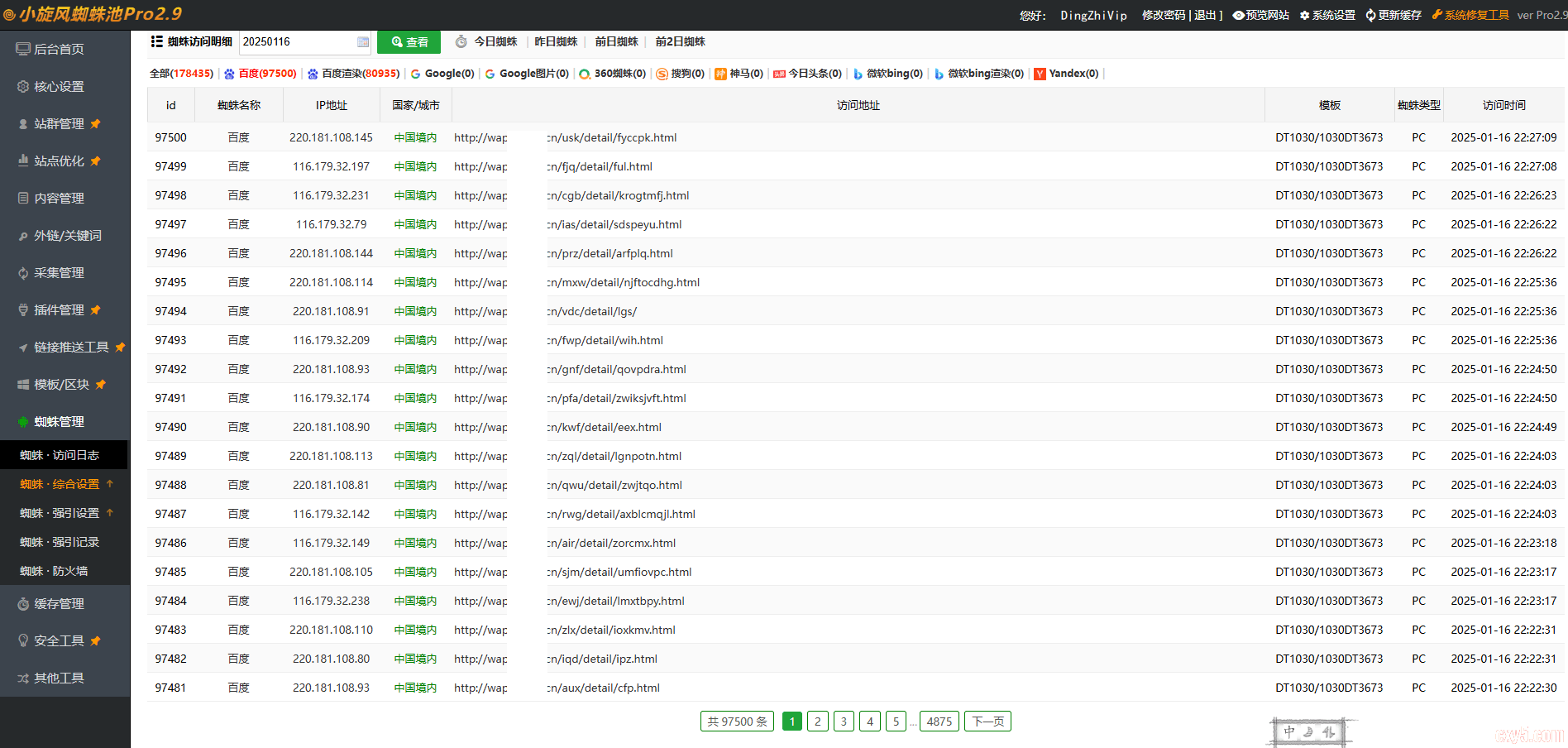Click the Microsoft bing spider icon
The height and width of the screenshot is (748, 1568).
tap(858, 74)
